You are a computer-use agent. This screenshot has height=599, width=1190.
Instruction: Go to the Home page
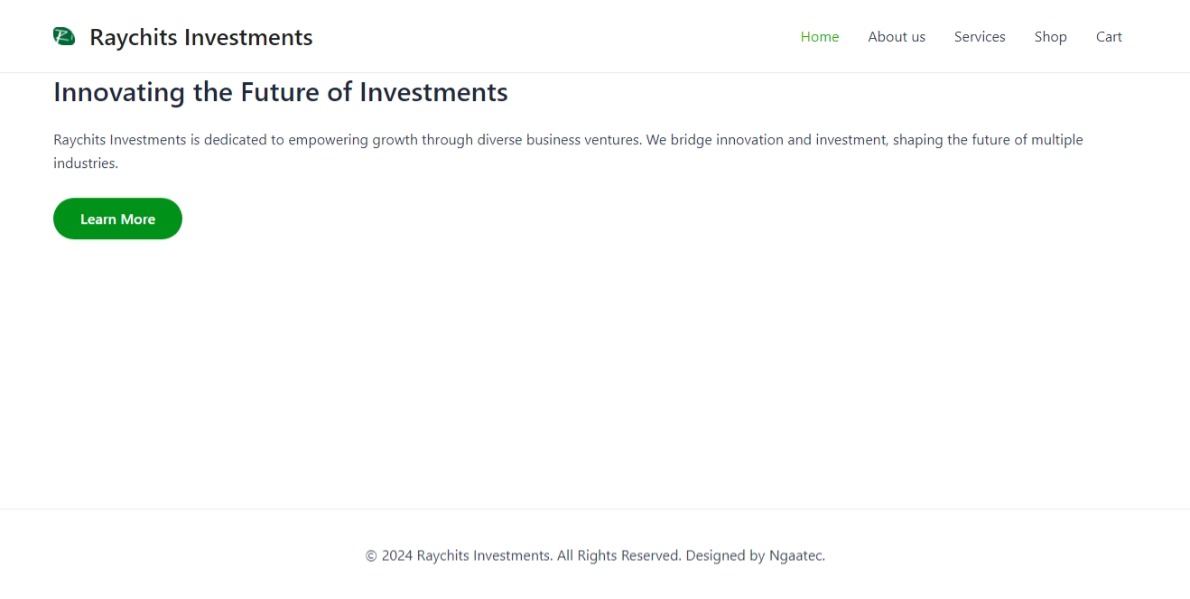(819, 37)
